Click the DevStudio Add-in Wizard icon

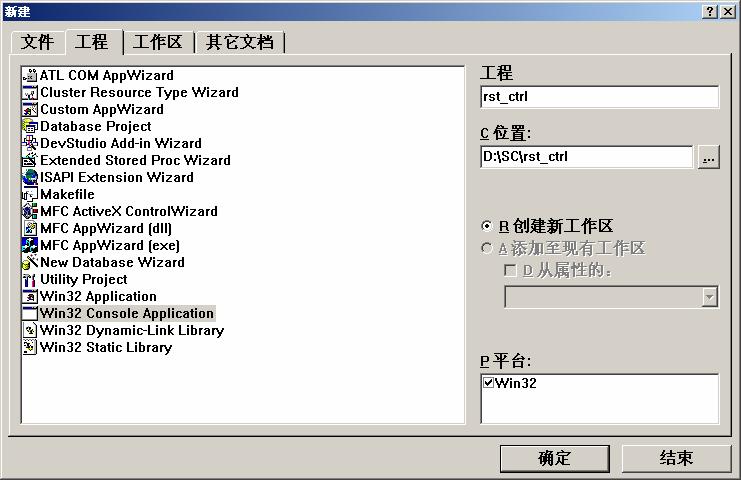pos(30,143)
